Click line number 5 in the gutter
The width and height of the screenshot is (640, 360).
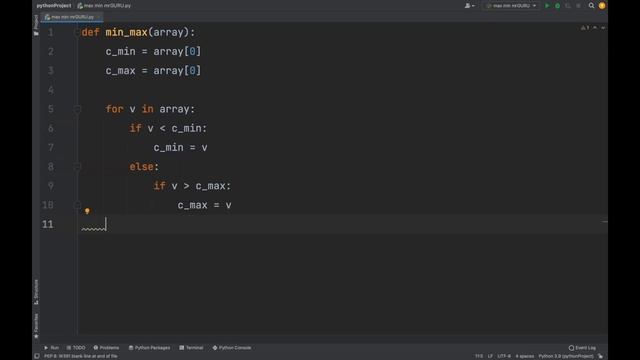tap(51, 109)
